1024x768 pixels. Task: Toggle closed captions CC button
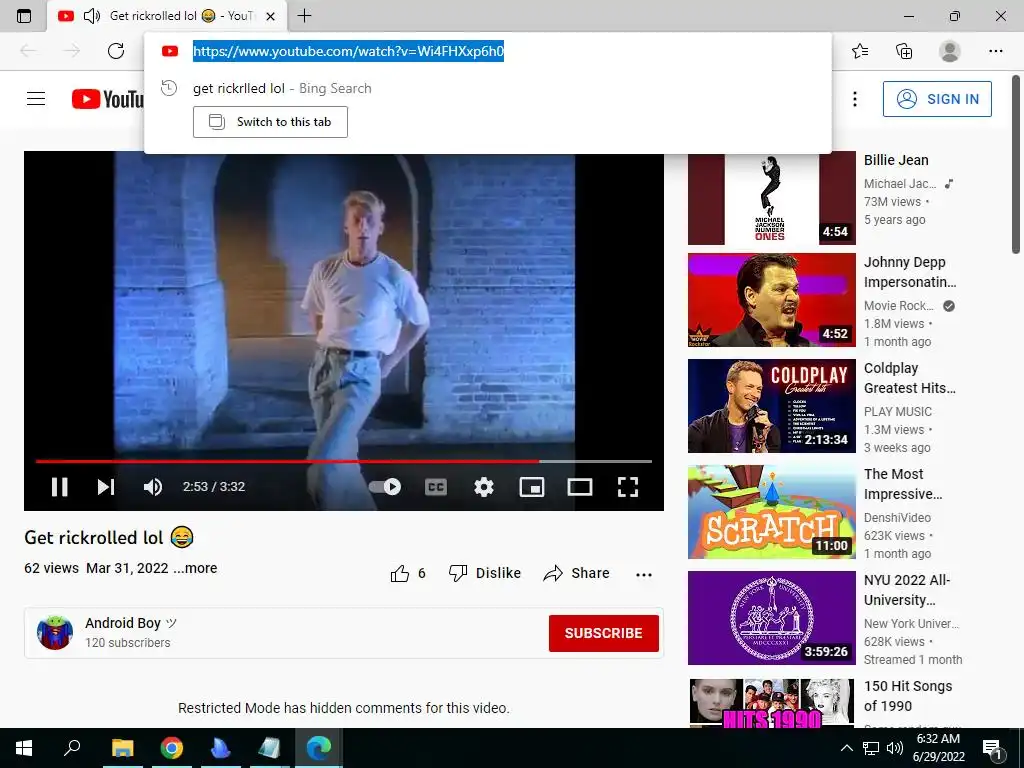tap(436, 487)
